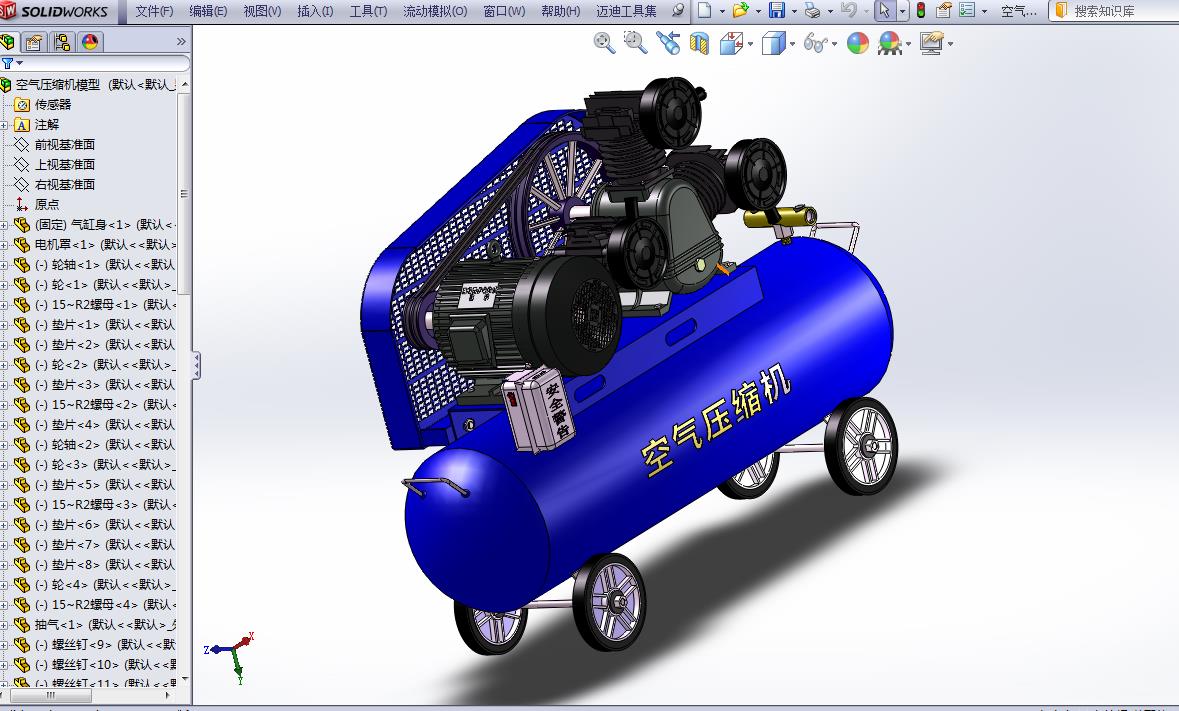Select the Zoom to Area tool
The image size is (1179, 711).
634,42
